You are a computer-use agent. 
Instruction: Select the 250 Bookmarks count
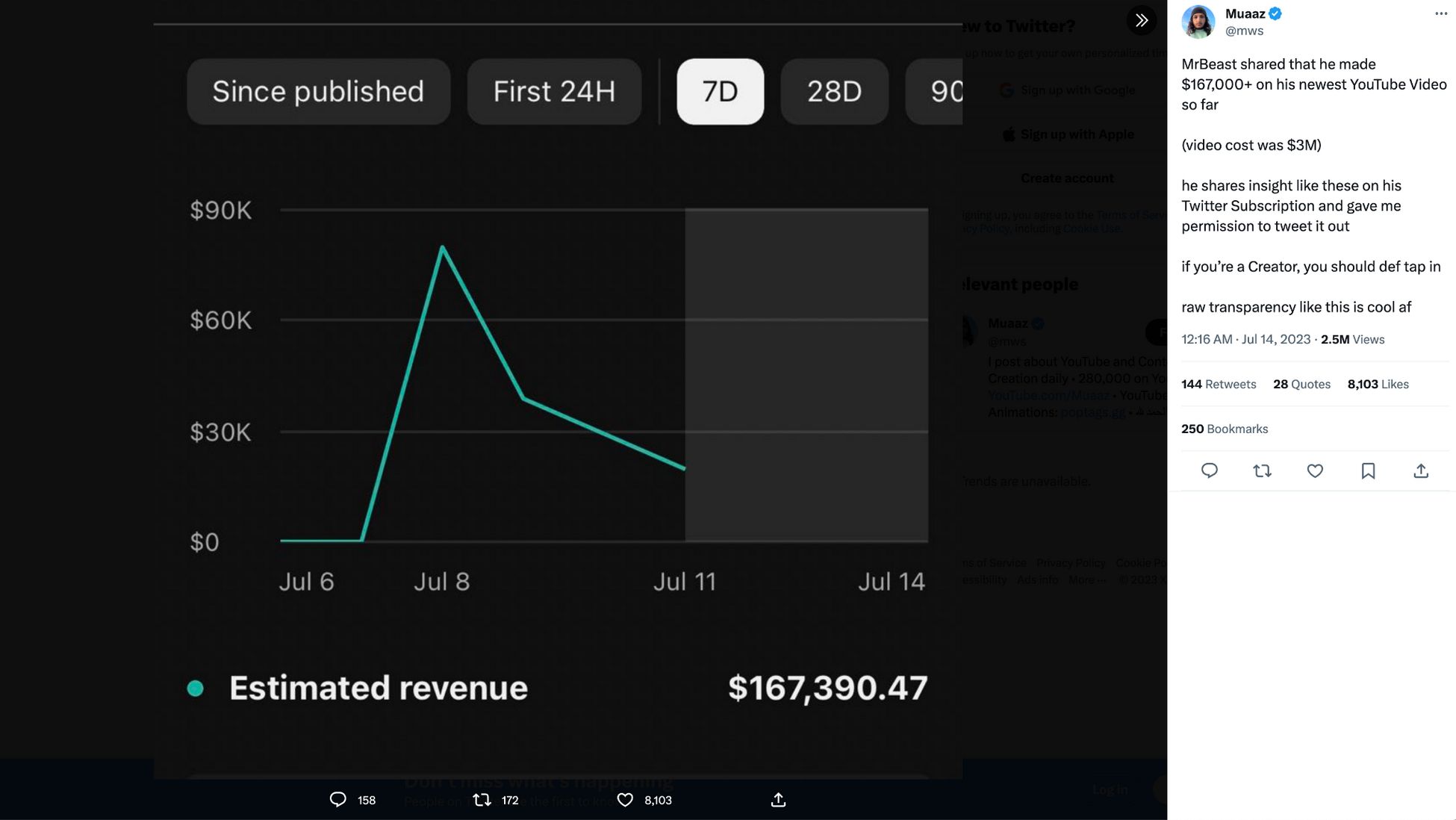(x=1225, y=429)
